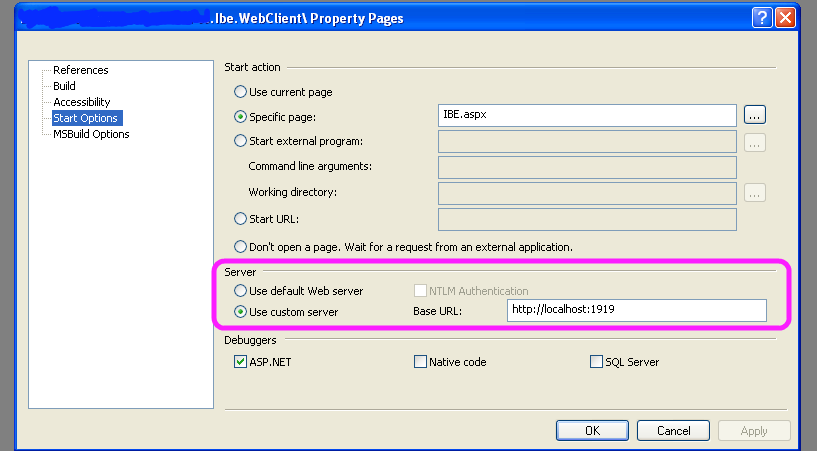Select References in the tree

click(80, 70)
